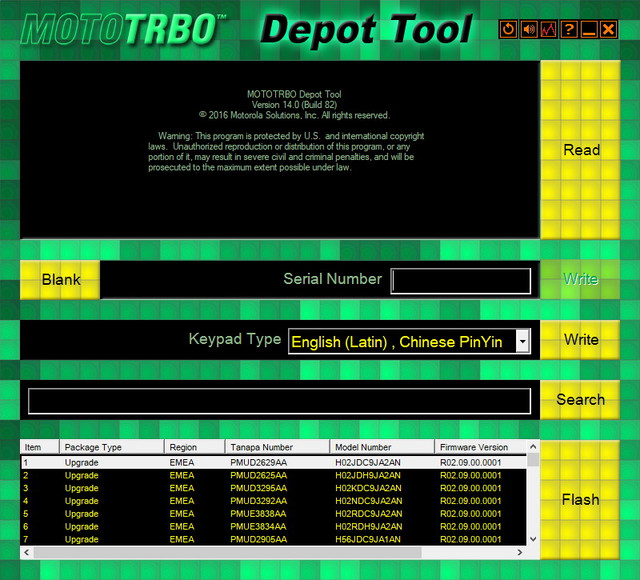Open help via the question mark icon
Screen dimensions: 640x580
[x=568, y=29]
